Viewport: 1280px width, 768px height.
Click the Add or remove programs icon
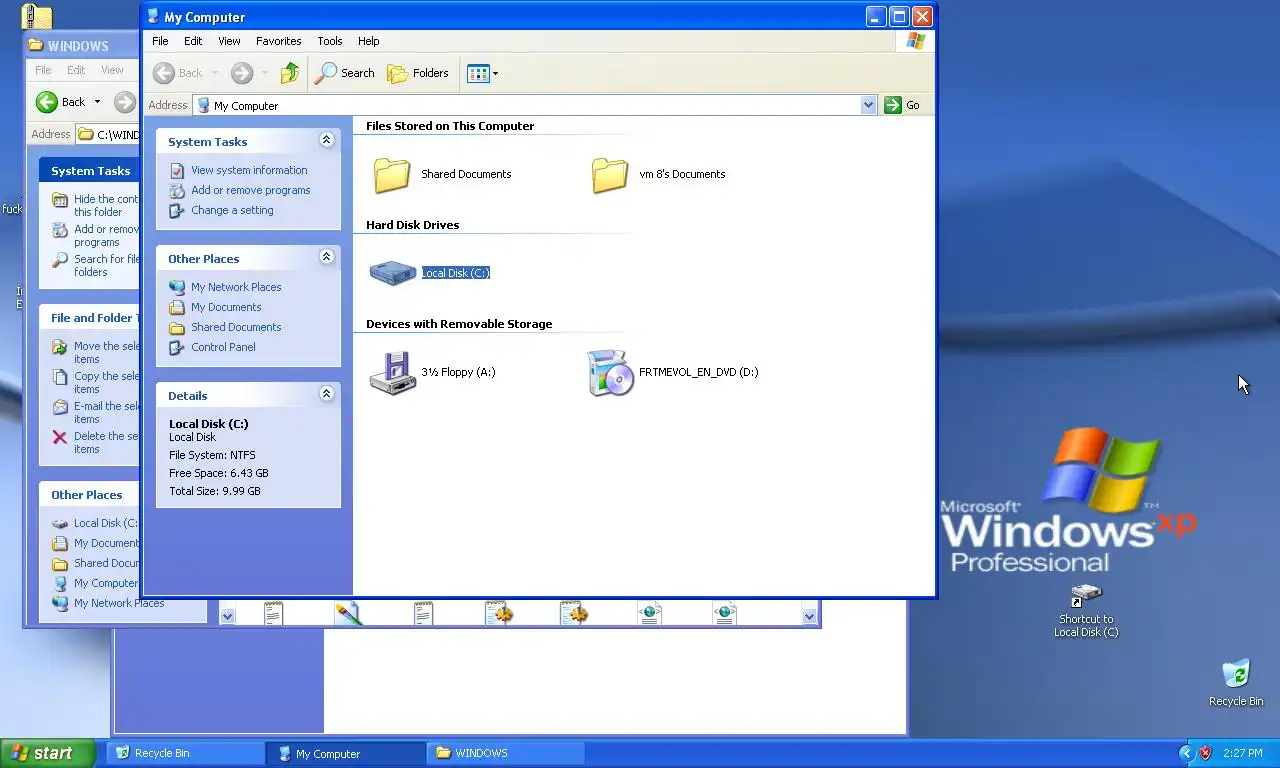point(177,190)
